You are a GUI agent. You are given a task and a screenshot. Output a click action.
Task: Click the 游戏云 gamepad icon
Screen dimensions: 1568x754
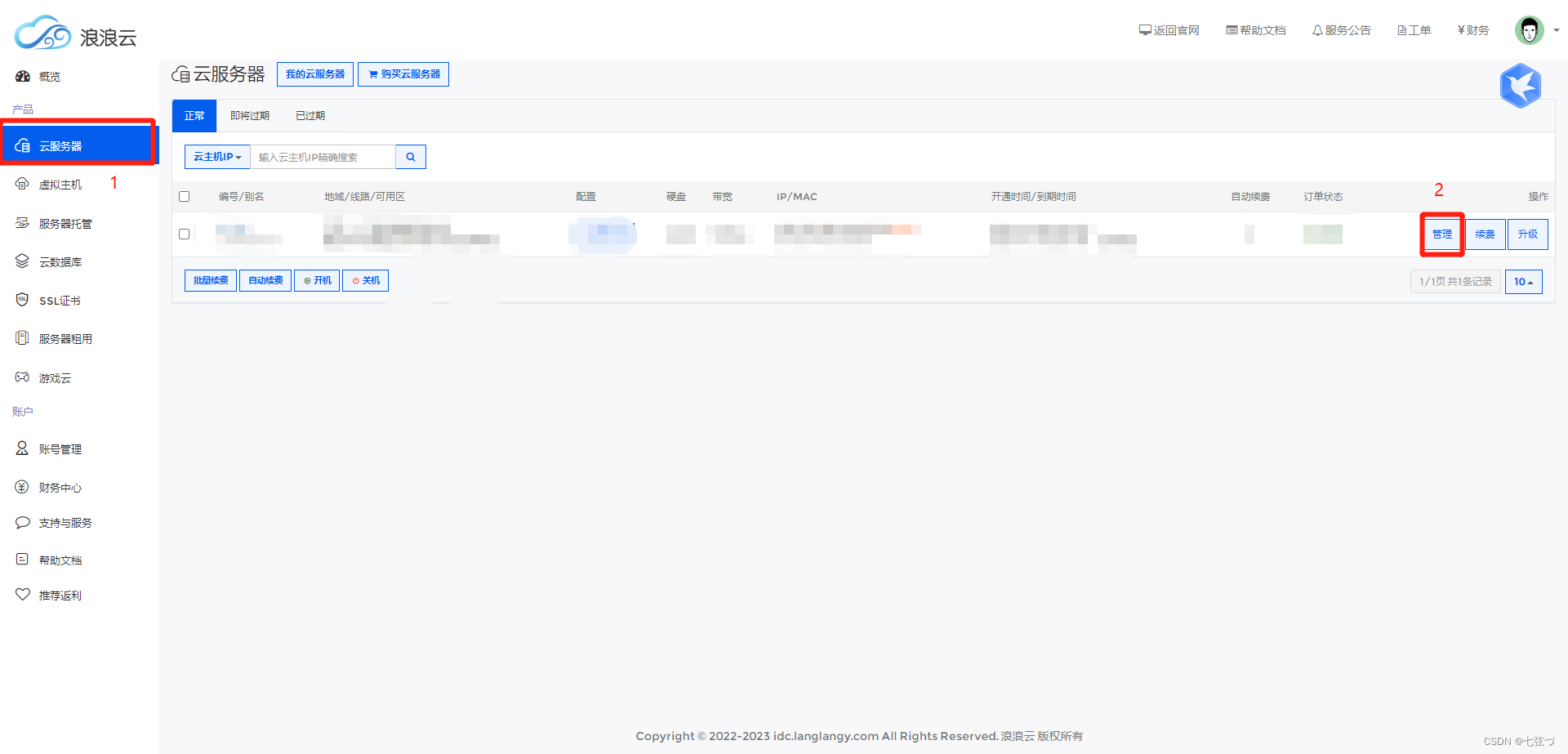pyautogui.click(x=23, y=377)
